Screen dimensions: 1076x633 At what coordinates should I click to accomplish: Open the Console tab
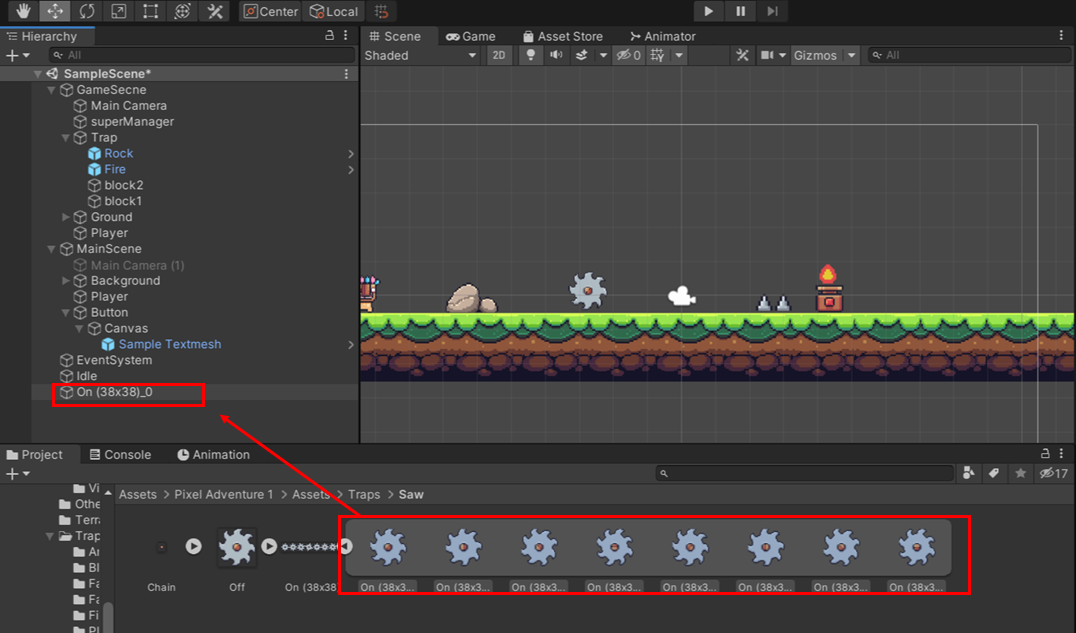coord(120,454)
